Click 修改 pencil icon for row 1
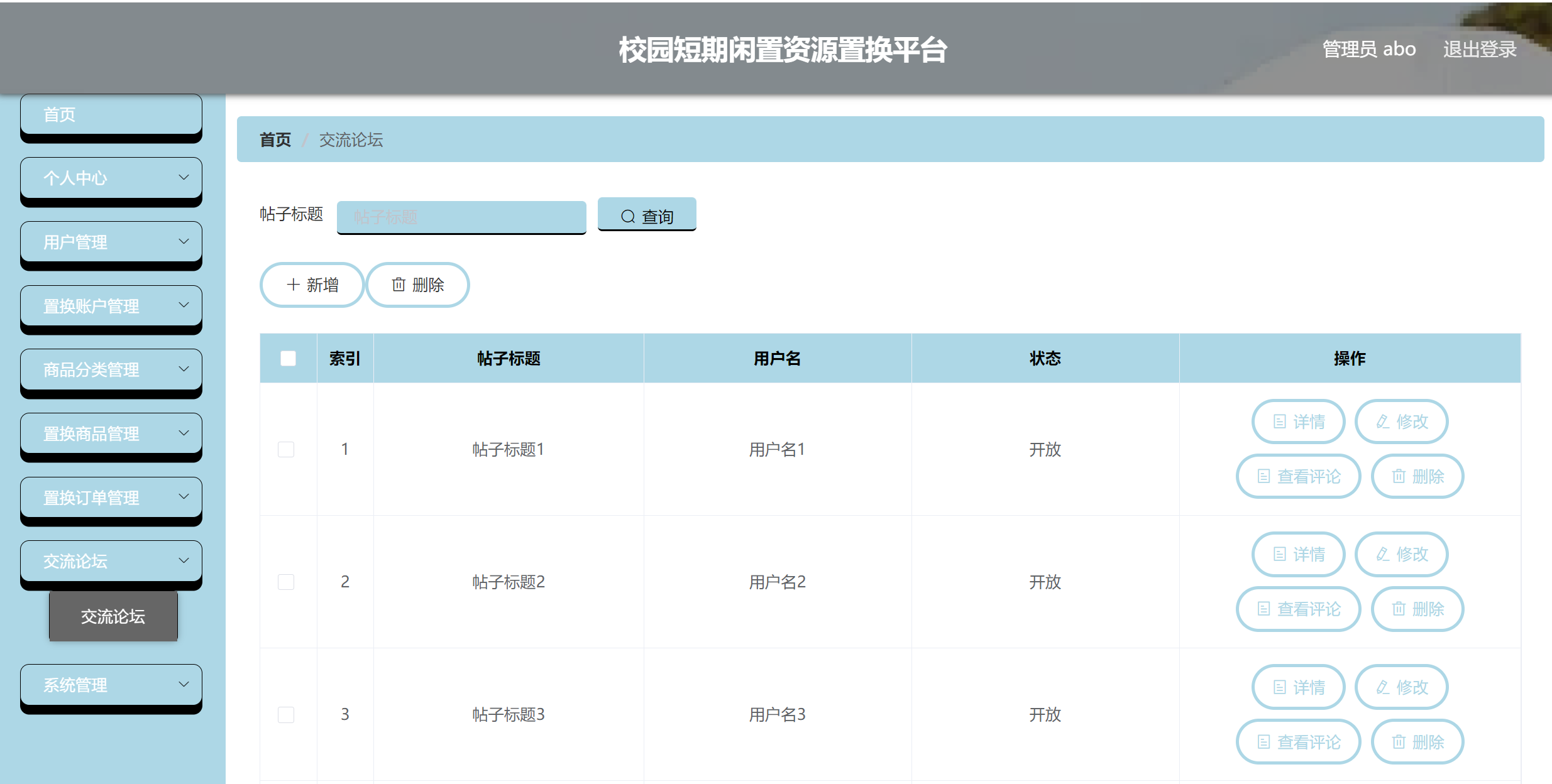This screenshot has width=1552, height=784. point(1383,422)
